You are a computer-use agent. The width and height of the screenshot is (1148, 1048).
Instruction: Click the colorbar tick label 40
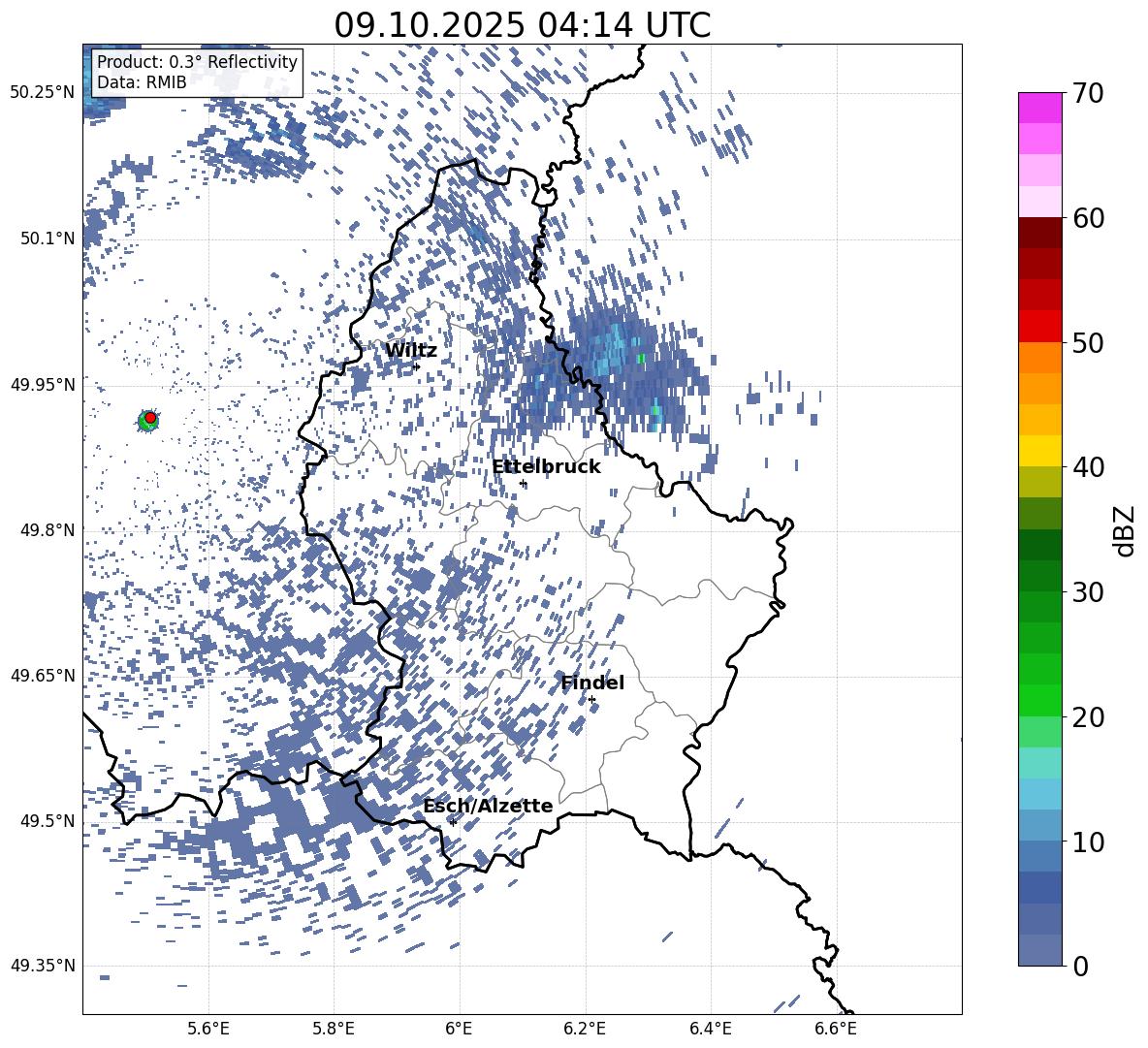tap(1089, 467)
